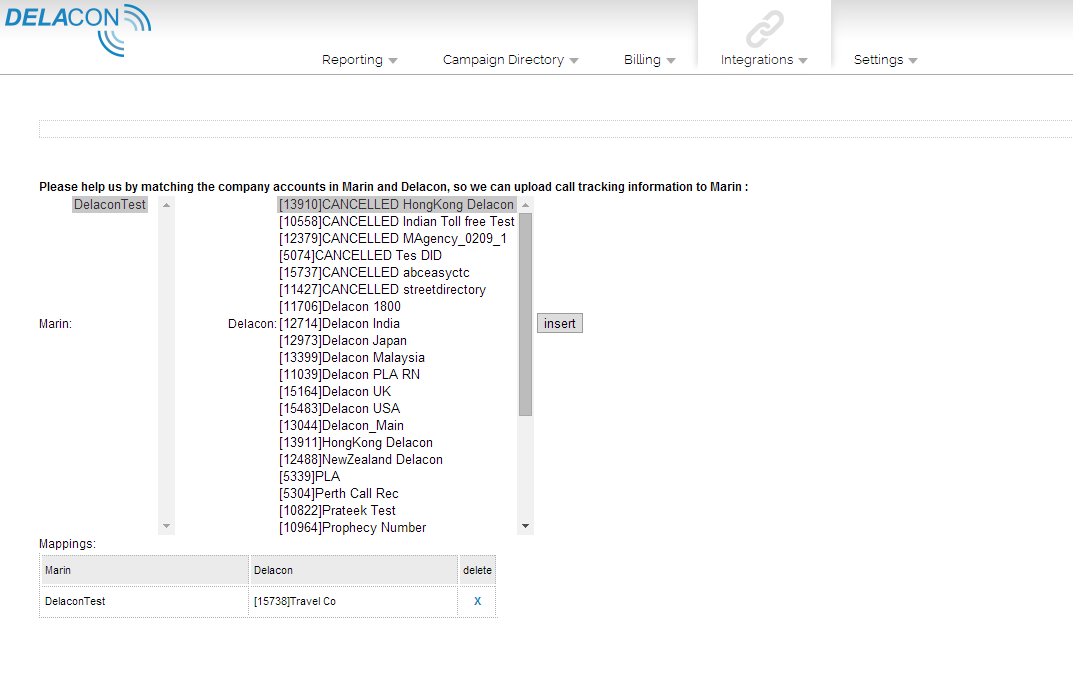Screen dimensions: 1073x686
Task: Select [5304]Perth Call Rec
Action: tap(397, 493)
